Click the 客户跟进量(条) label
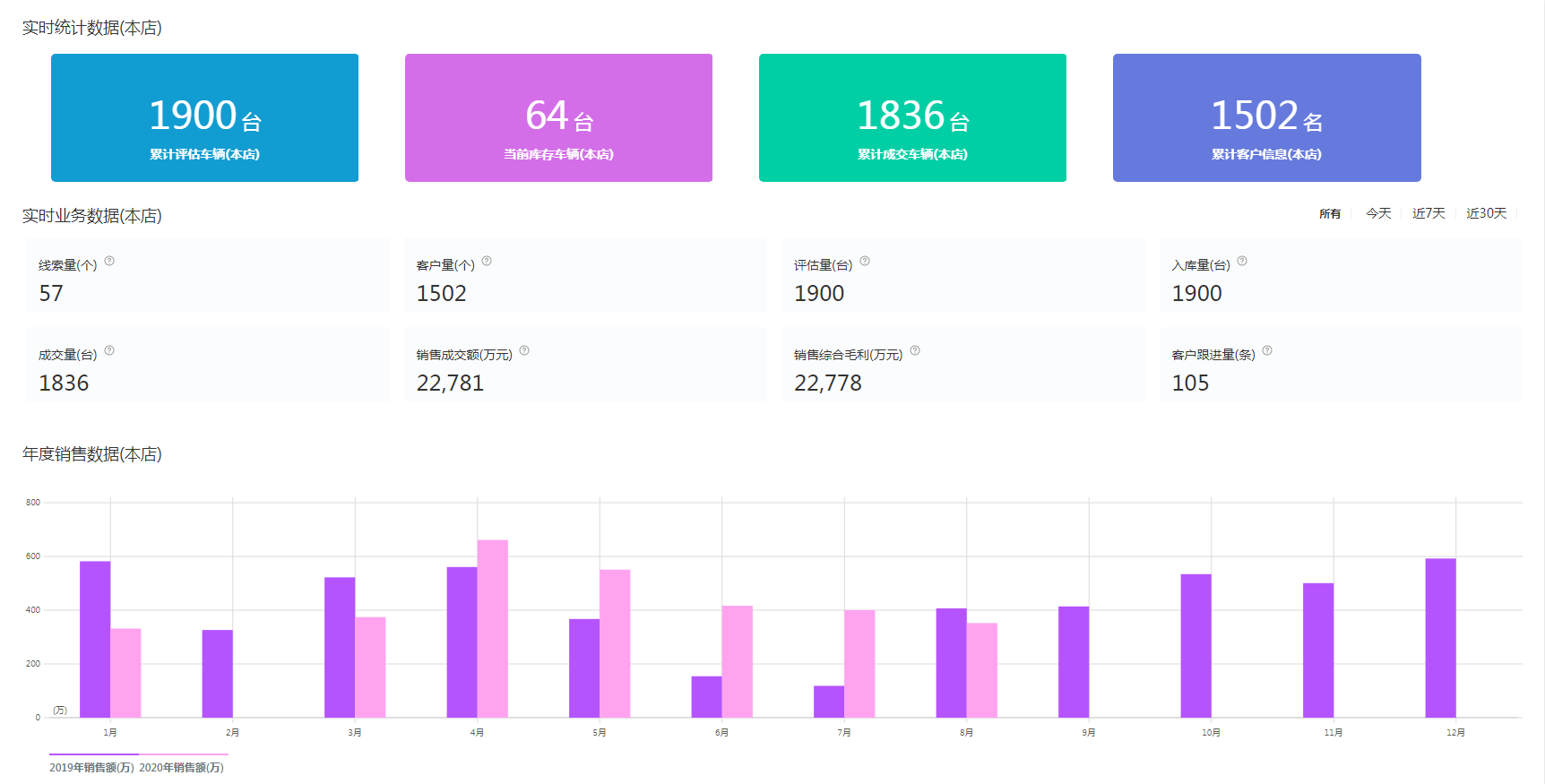Image resolution: width=1545 pixels, height=784 pixels. click(1213, 355)
